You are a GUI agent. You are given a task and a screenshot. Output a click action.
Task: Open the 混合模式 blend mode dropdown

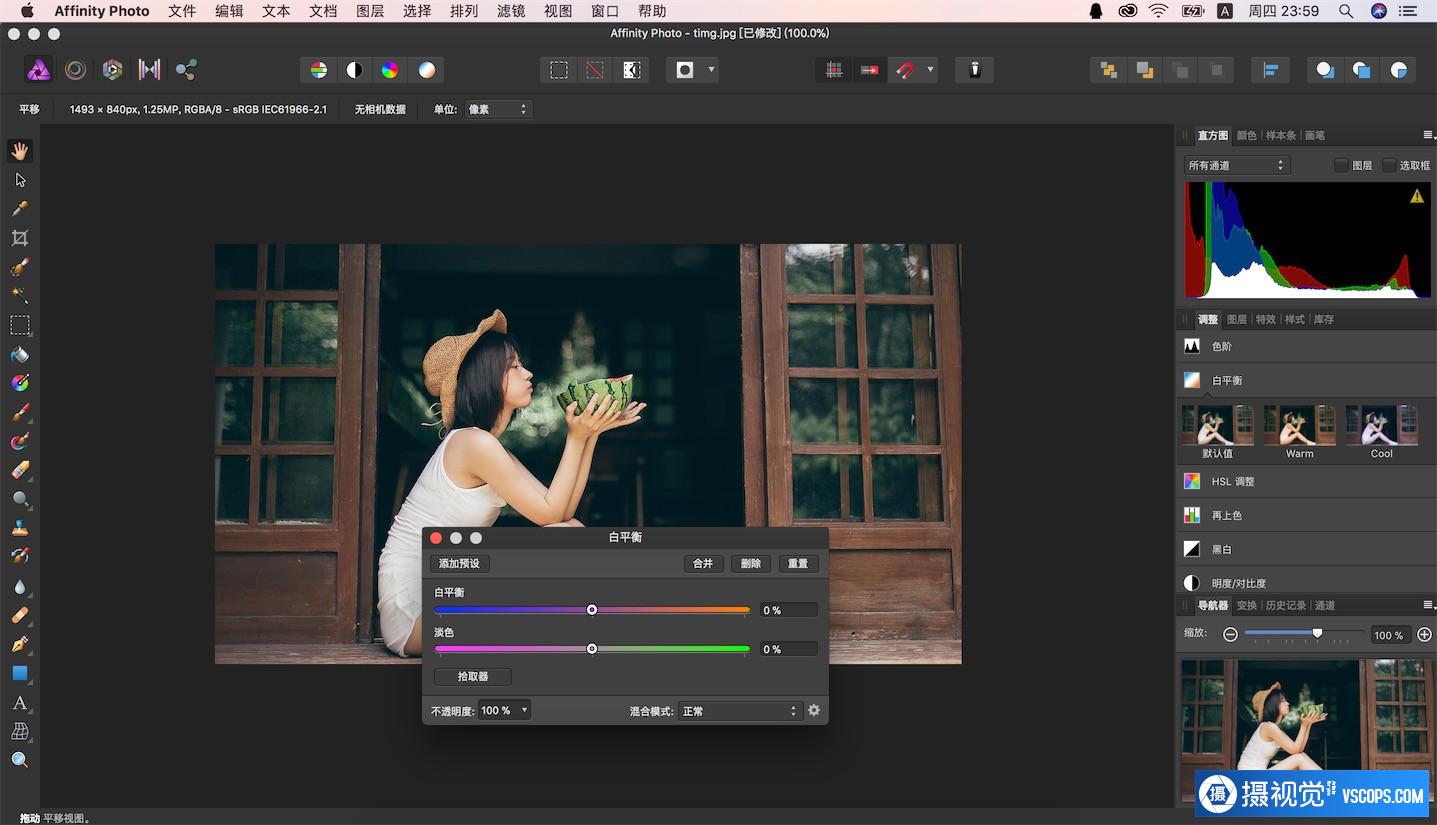[740, 711]
